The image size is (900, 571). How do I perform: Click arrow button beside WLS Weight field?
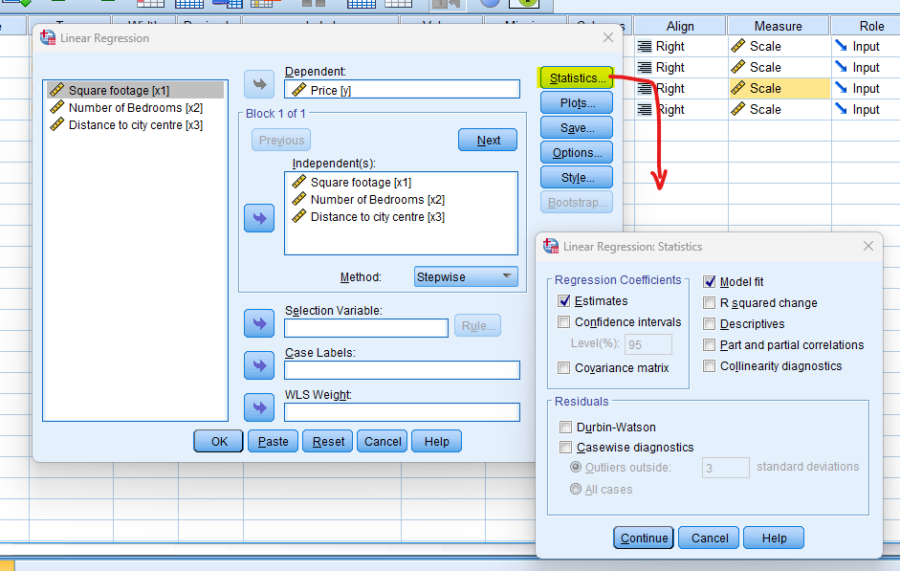coord(259,407)
